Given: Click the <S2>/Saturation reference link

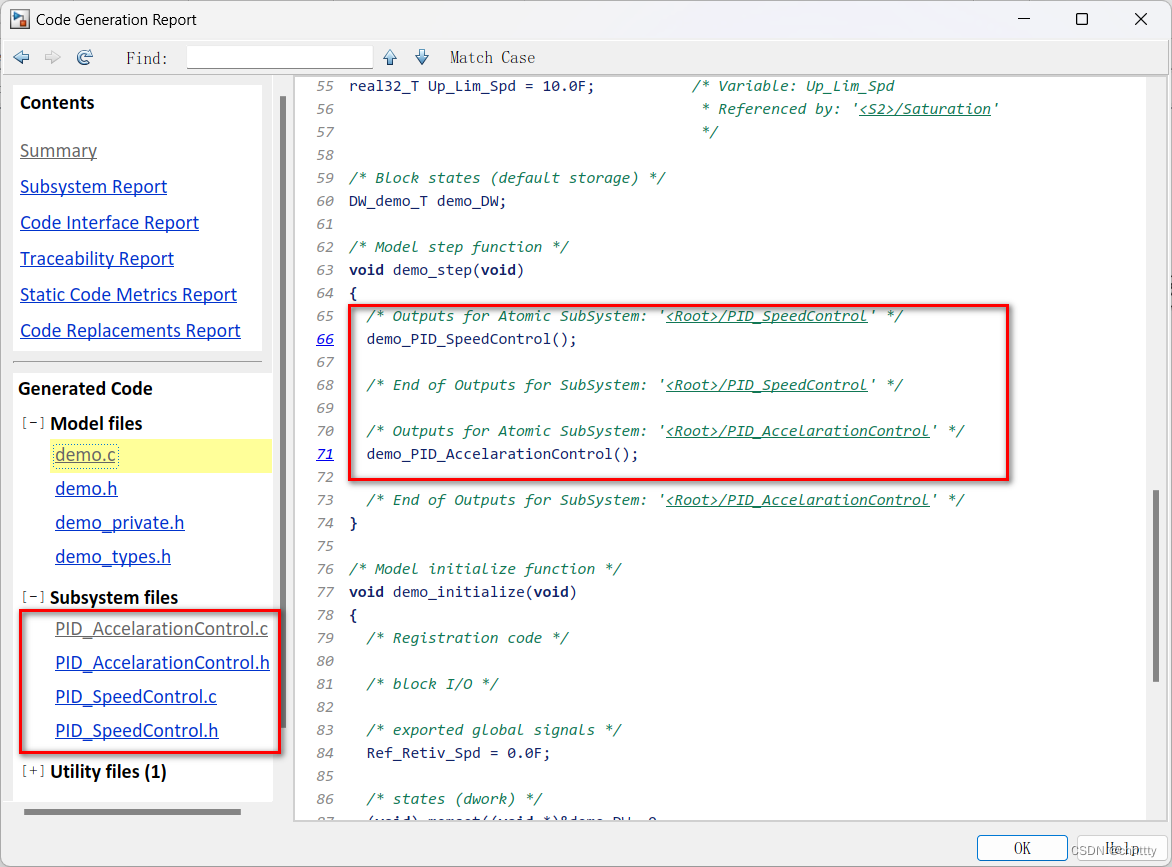Looking at the screenshot, I should click(x=925, y=109).
